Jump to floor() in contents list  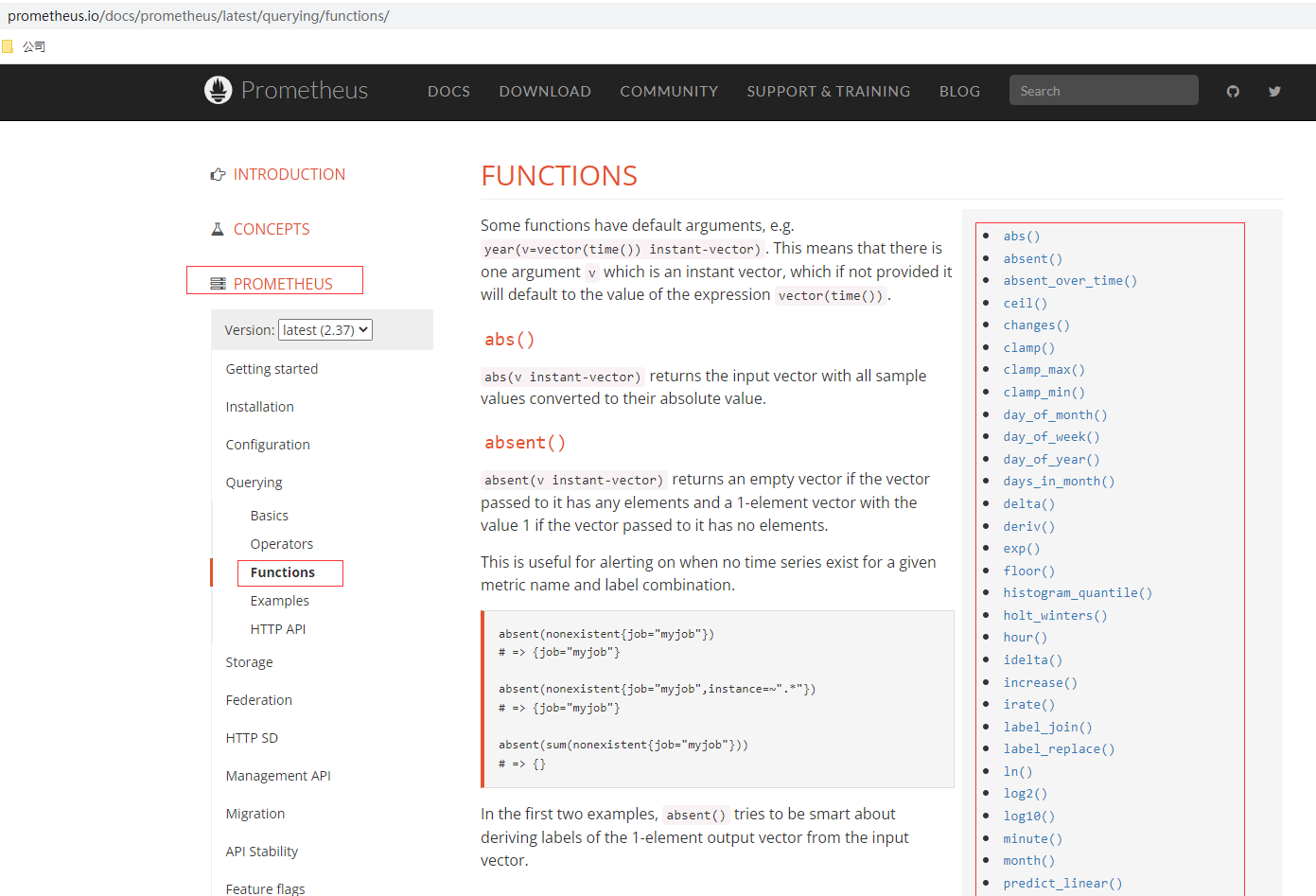pyautogui.click(x=1029, y=571)
